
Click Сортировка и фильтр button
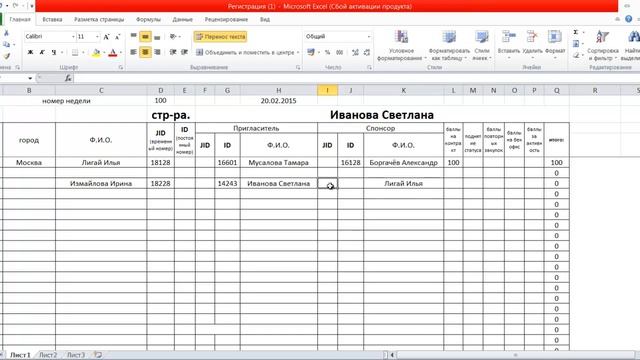point(602,46)
